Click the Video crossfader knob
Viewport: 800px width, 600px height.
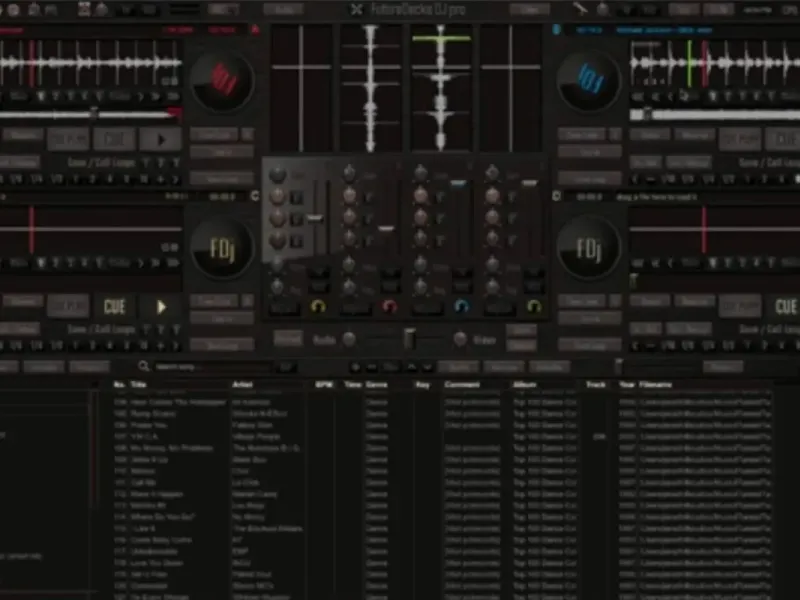tap(460, 339)
